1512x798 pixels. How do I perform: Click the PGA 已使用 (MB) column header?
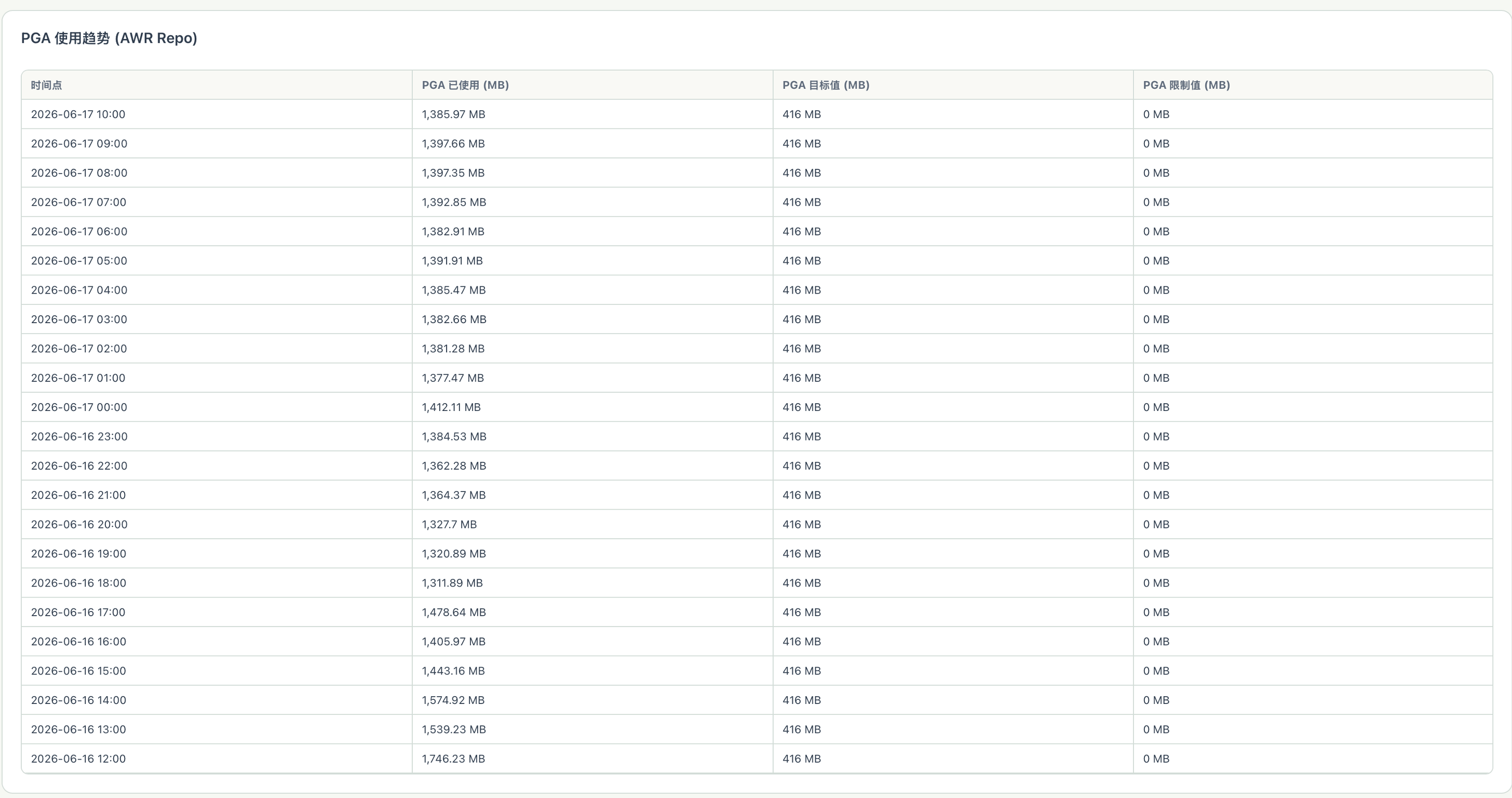click(465, 85)
